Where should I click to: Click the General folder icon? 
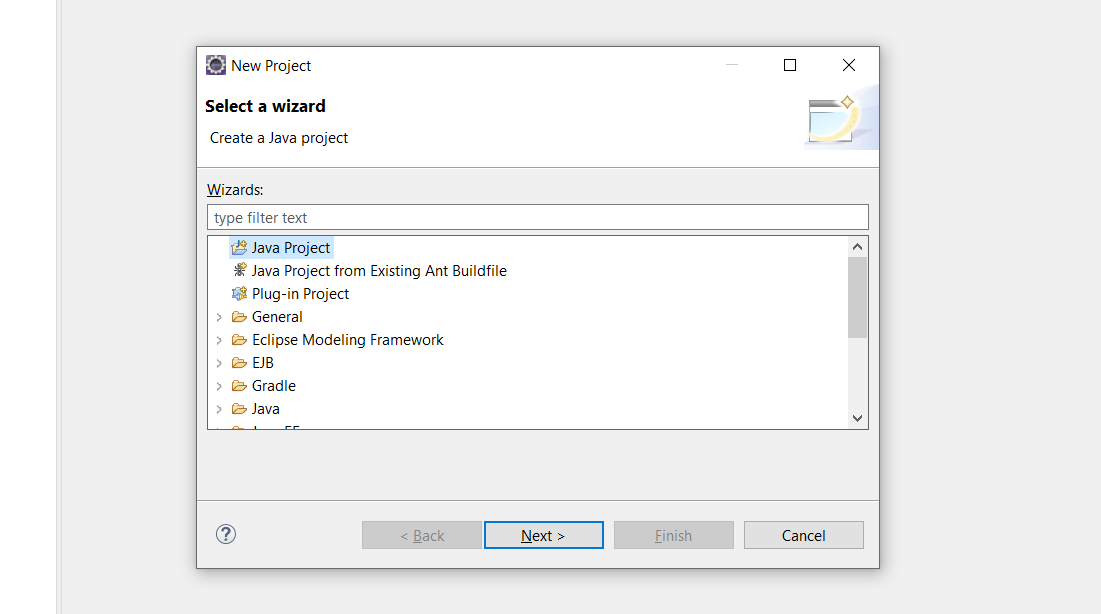coord(239,317)
